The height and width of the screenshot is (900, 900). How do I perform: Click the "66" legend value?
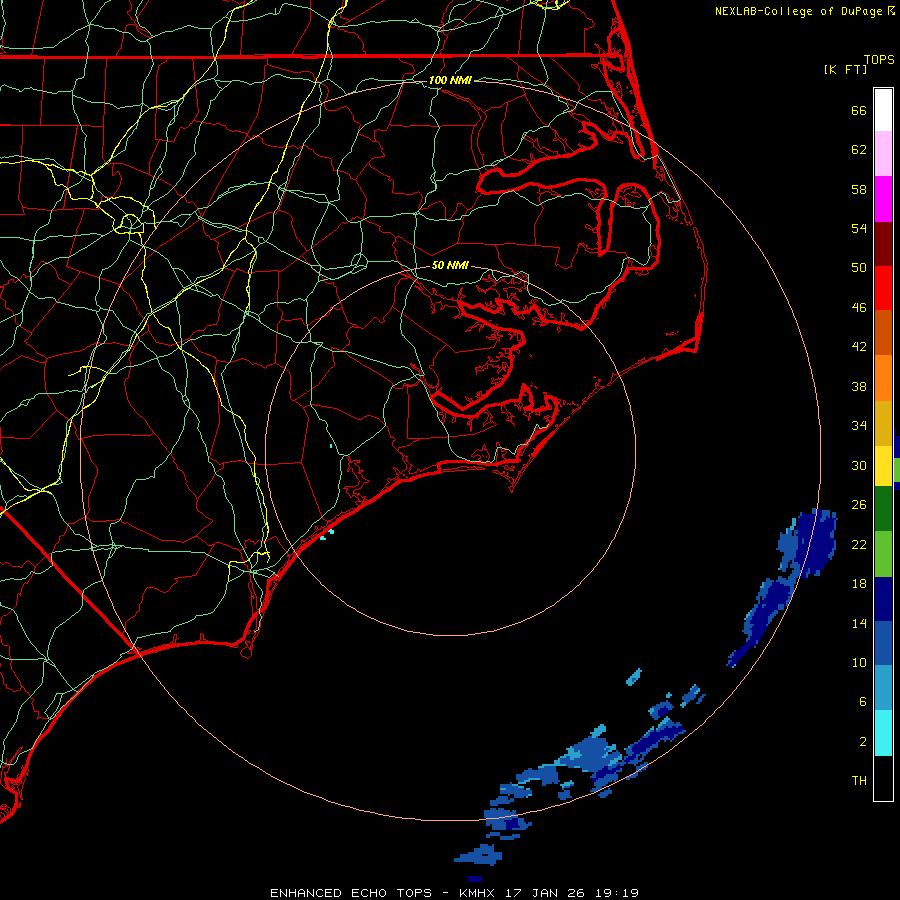click(x=859, y=110)
